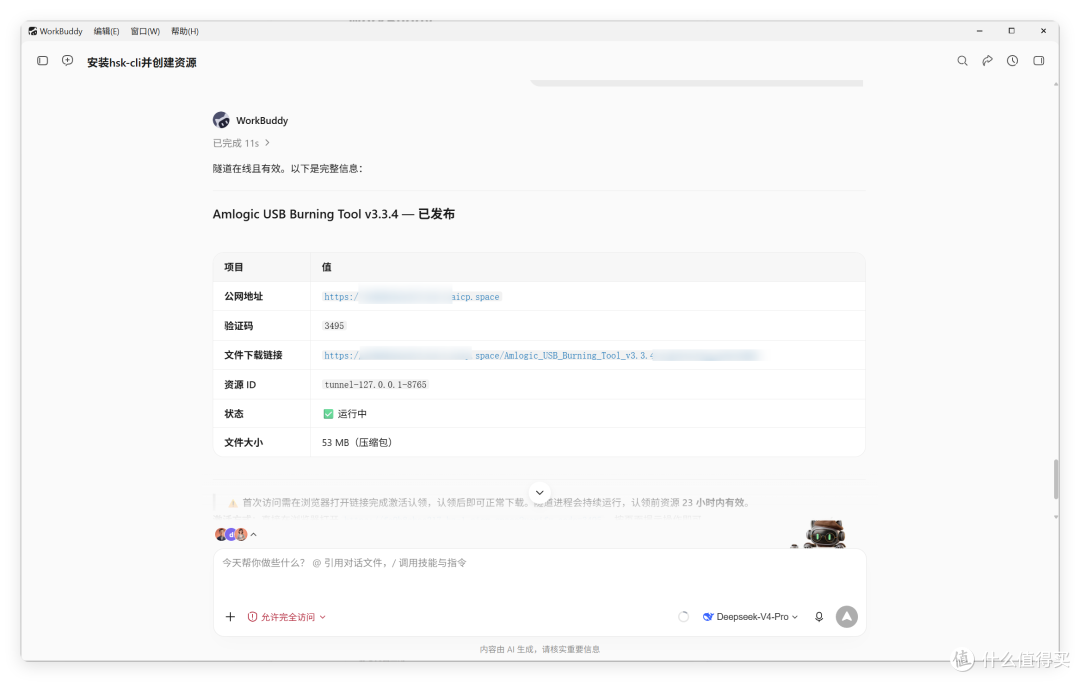Open the 窗口(W) menu
This screenshot has height=682, width=1080.
pyautogui.click(x=145, y=31)
